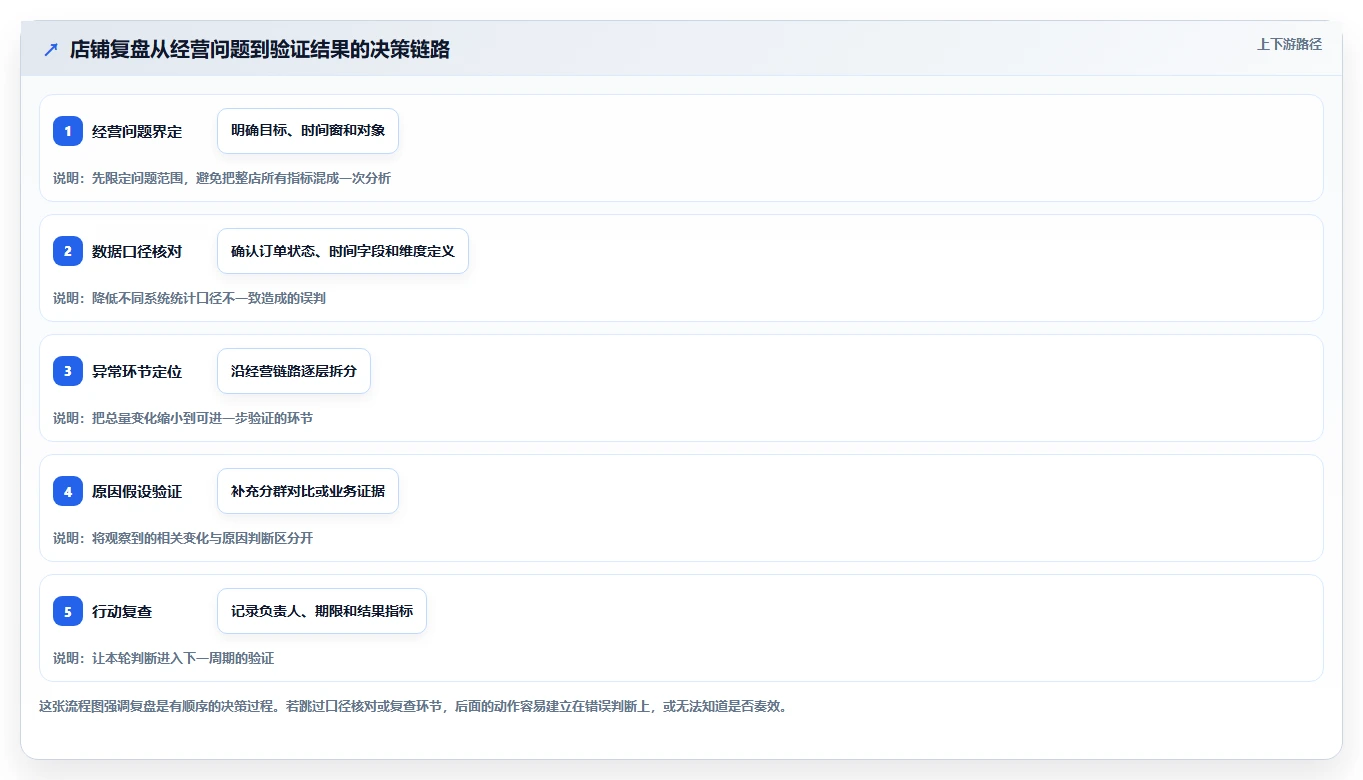Click the 上下游路径 label in header
The width and height of the screenshot is (1363, 780).
1289,44
